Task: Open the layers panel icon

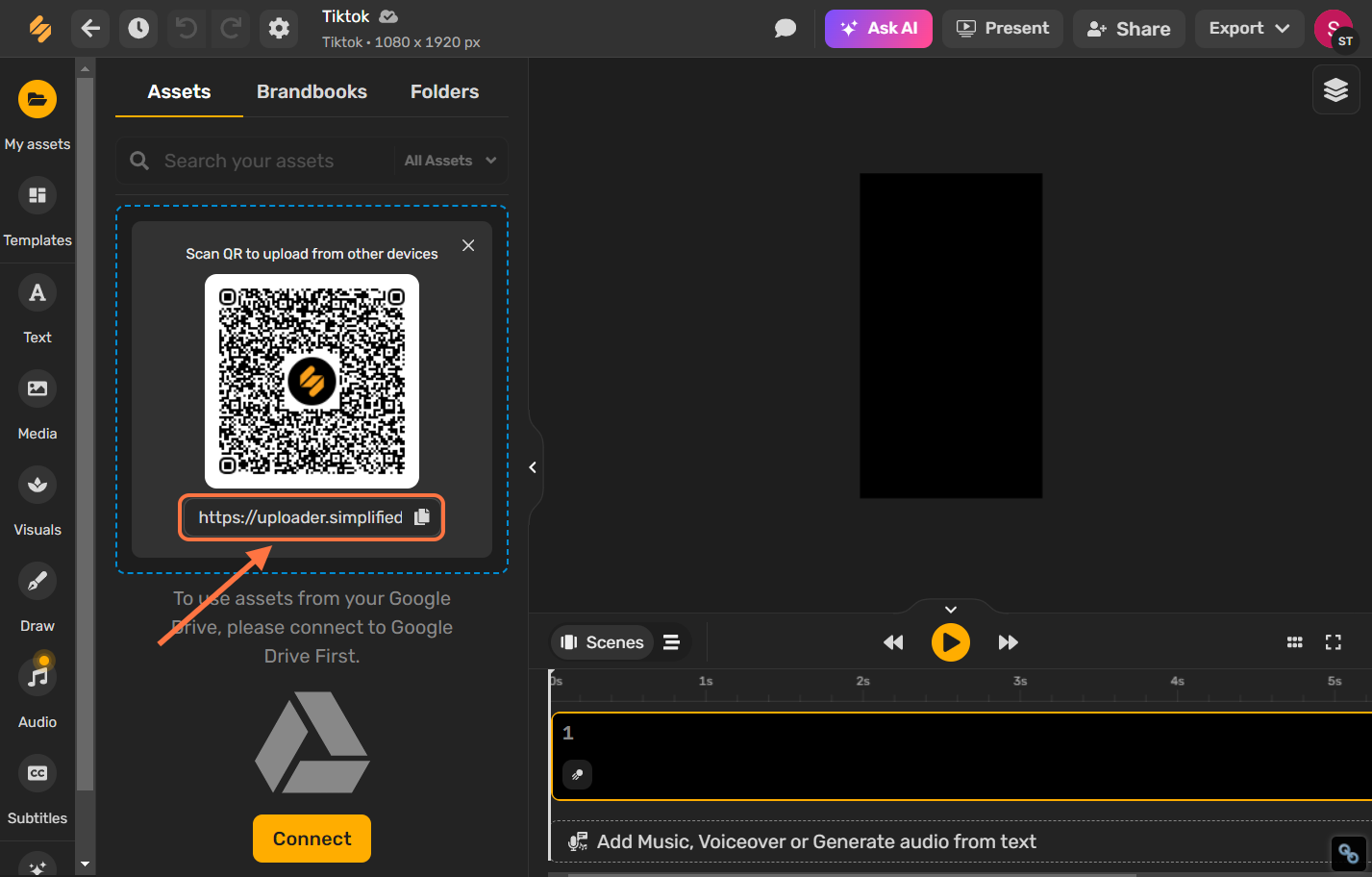Action: 1335,89
